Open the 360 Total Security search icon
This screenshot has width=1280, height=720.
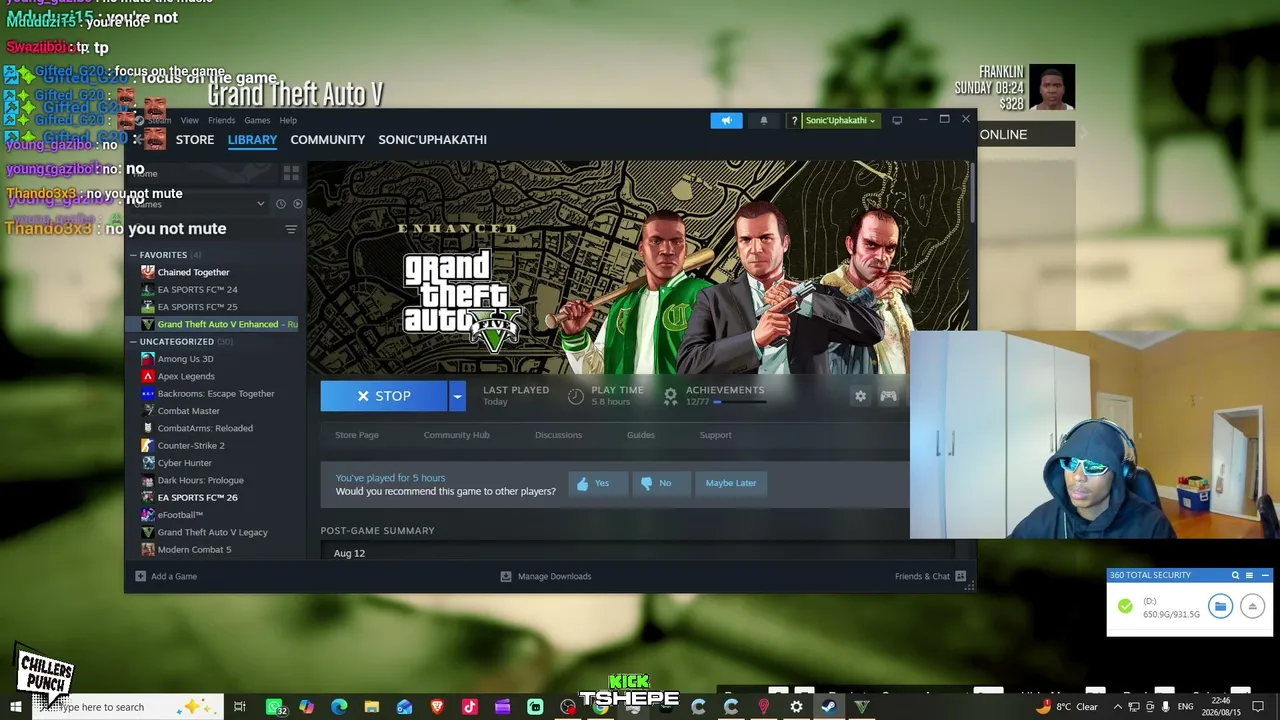[1235, 575]
